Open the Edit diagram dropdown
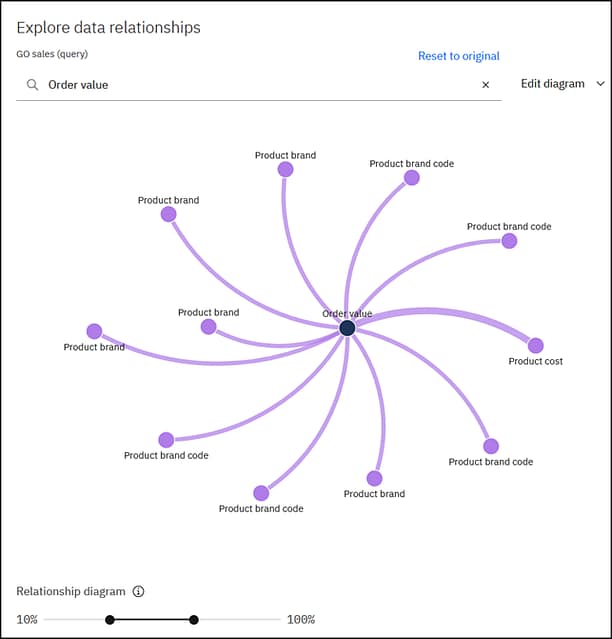Screen dimensions: 612x639 click(553, 84)
